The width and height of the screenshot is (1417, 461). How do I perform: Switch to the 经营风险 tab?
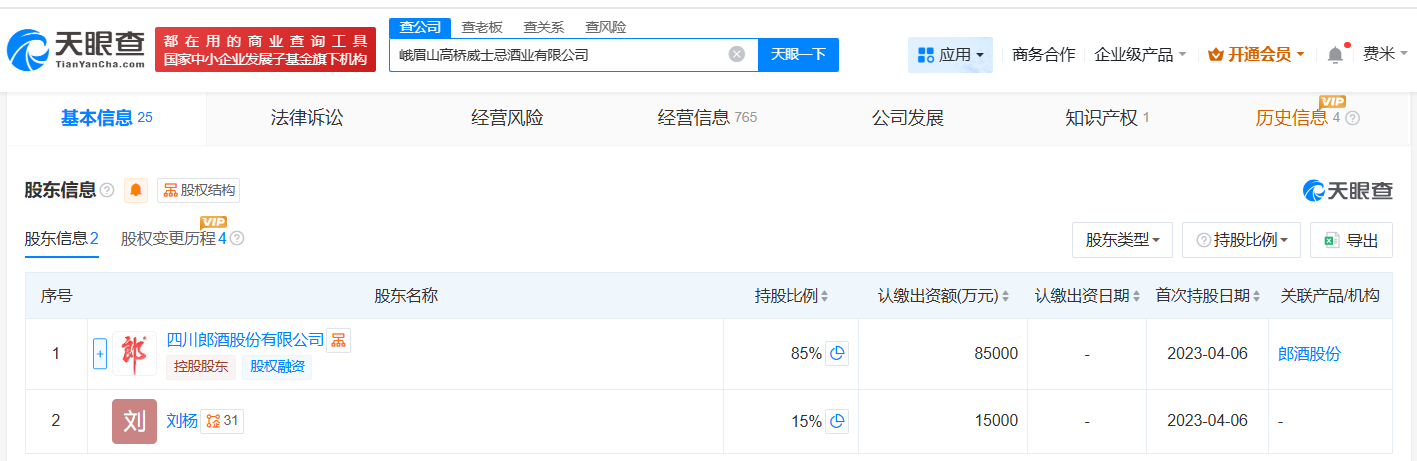(x=507, y=118)
